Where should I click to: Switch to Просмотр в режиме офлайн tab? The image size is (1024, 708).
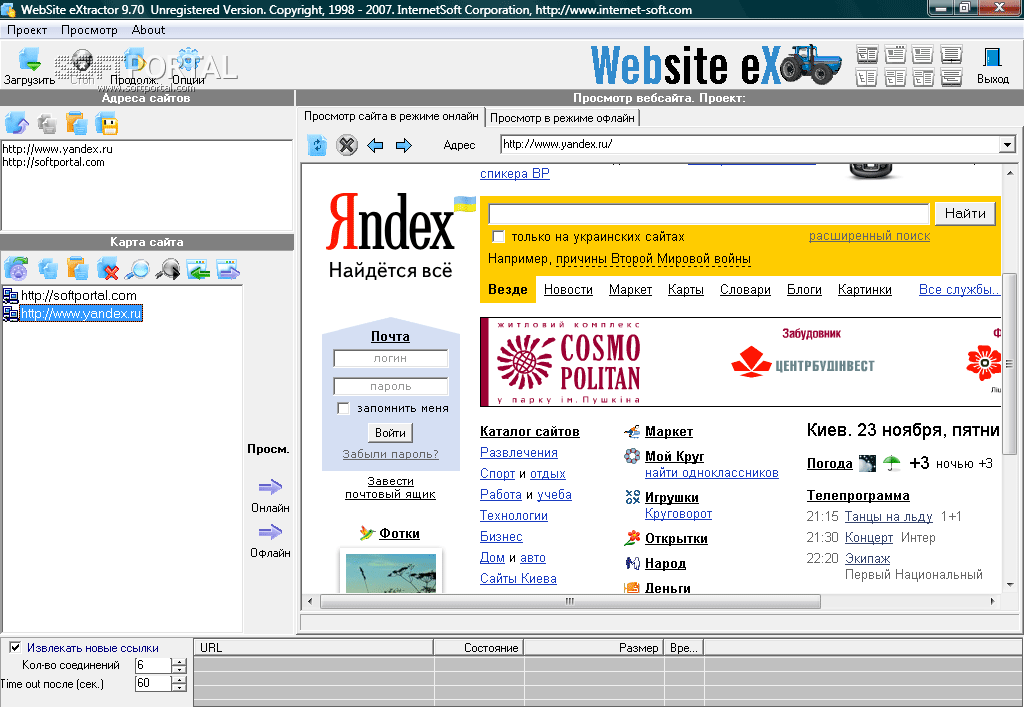click(x=562, y=118)
